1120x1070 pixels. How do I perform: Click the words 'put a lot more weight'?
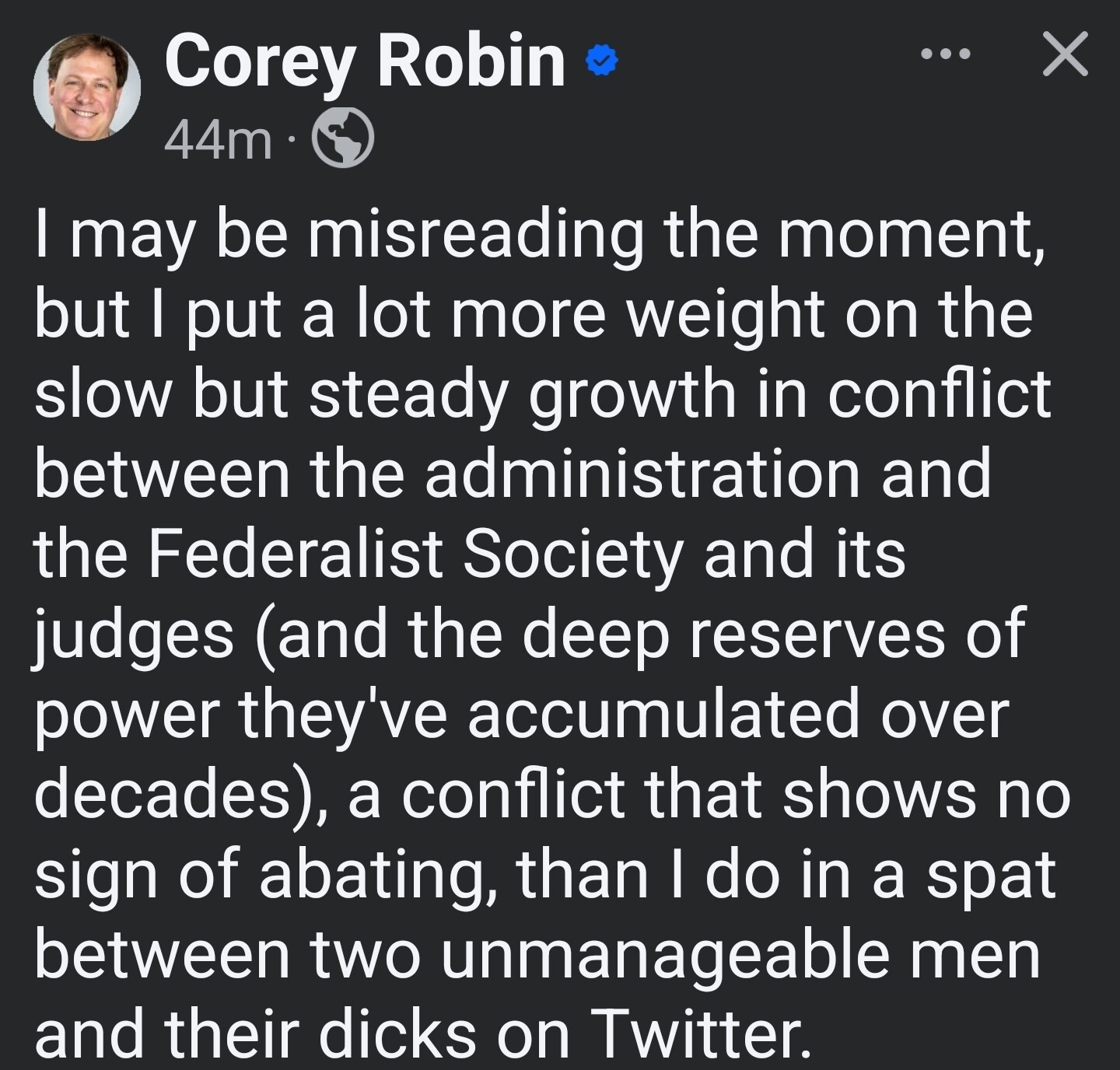click(x=503, y=317)
